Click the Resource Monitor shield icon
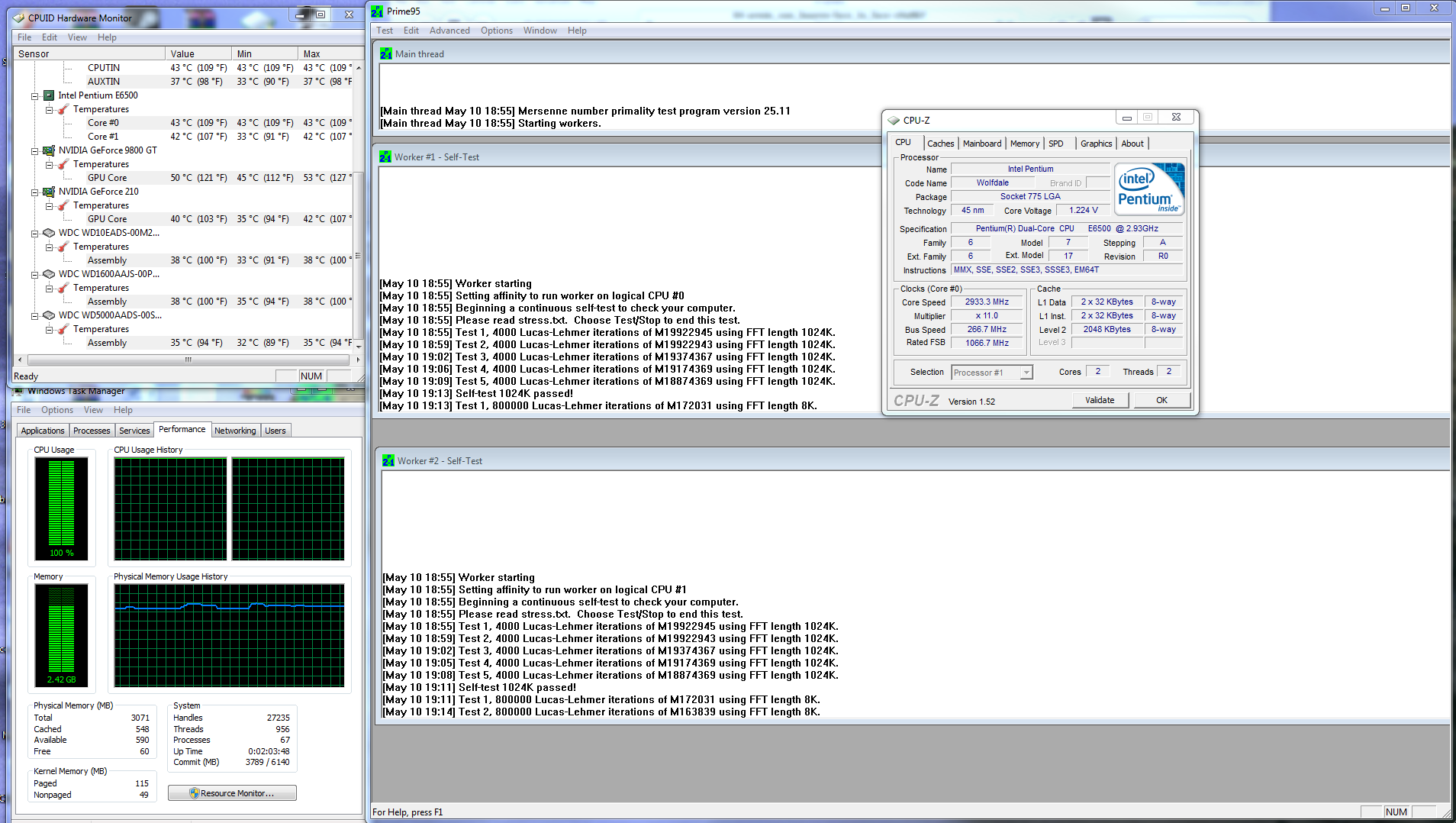The image size is (1456, 823). click(x=195, y=793)
